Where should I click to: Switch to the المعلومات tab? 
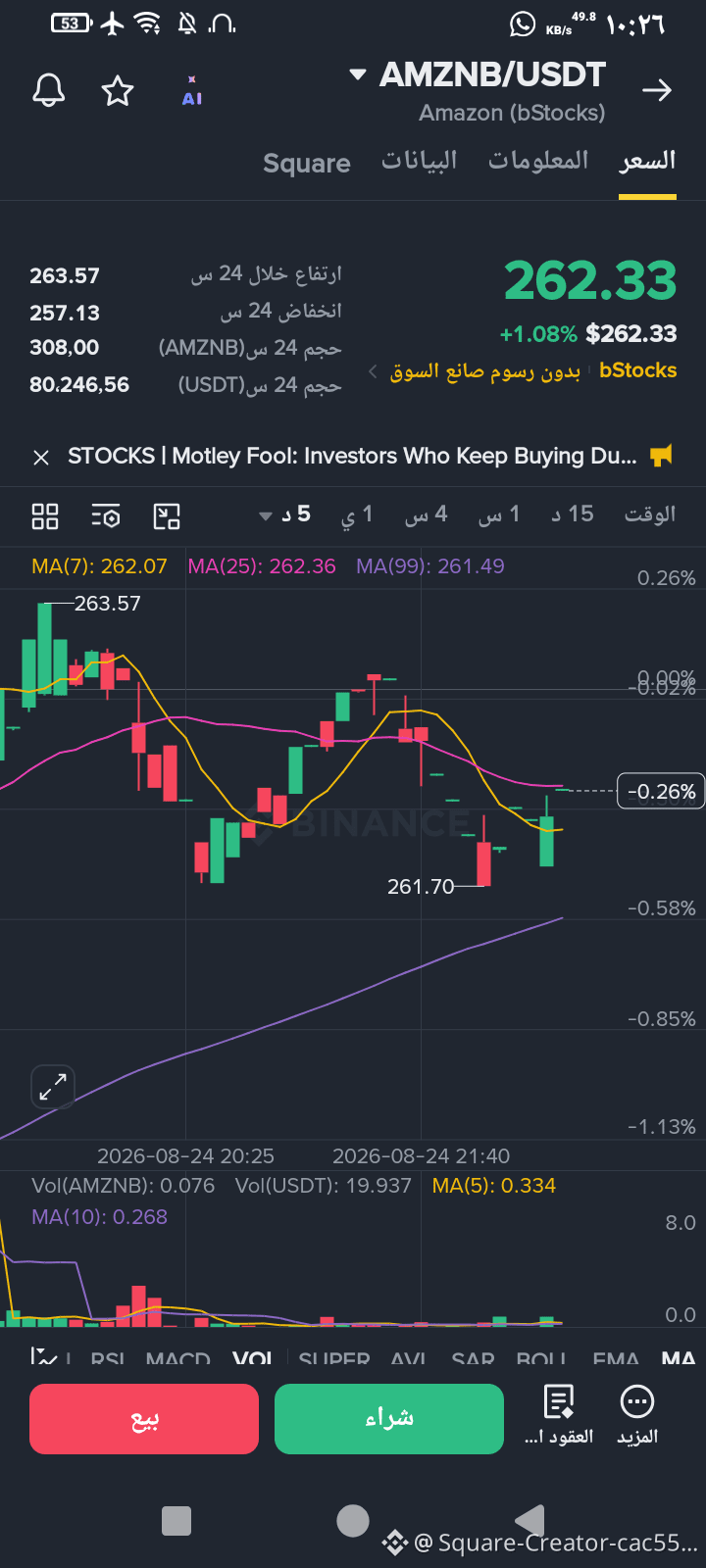click(538, 161)
